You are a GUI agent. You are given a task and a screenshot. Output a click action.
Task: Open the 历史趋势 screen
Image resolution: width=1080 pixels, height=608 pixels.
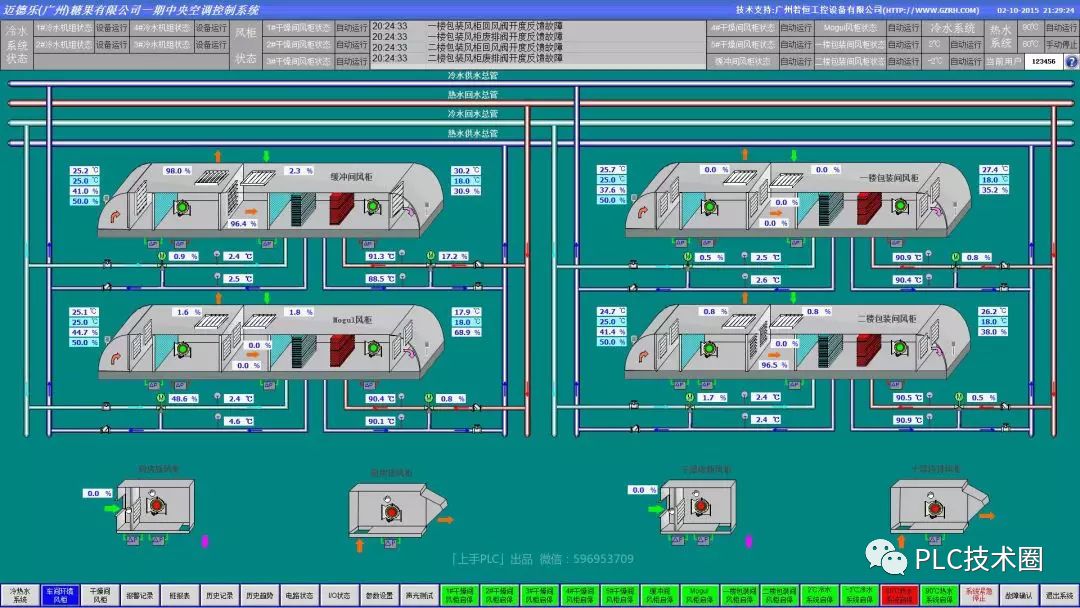tap(259, 595)
